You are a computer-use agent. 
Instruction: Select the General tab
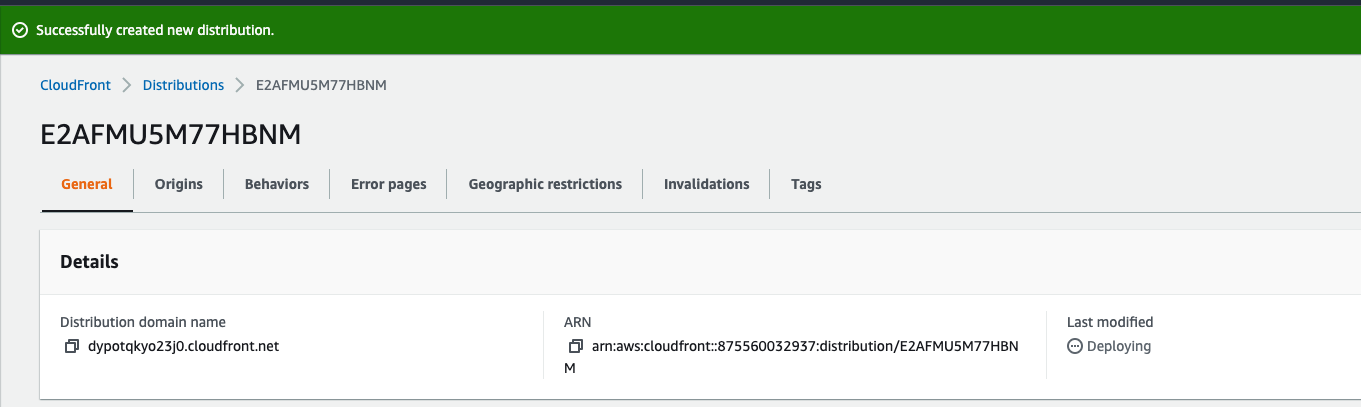click(87, 184)
